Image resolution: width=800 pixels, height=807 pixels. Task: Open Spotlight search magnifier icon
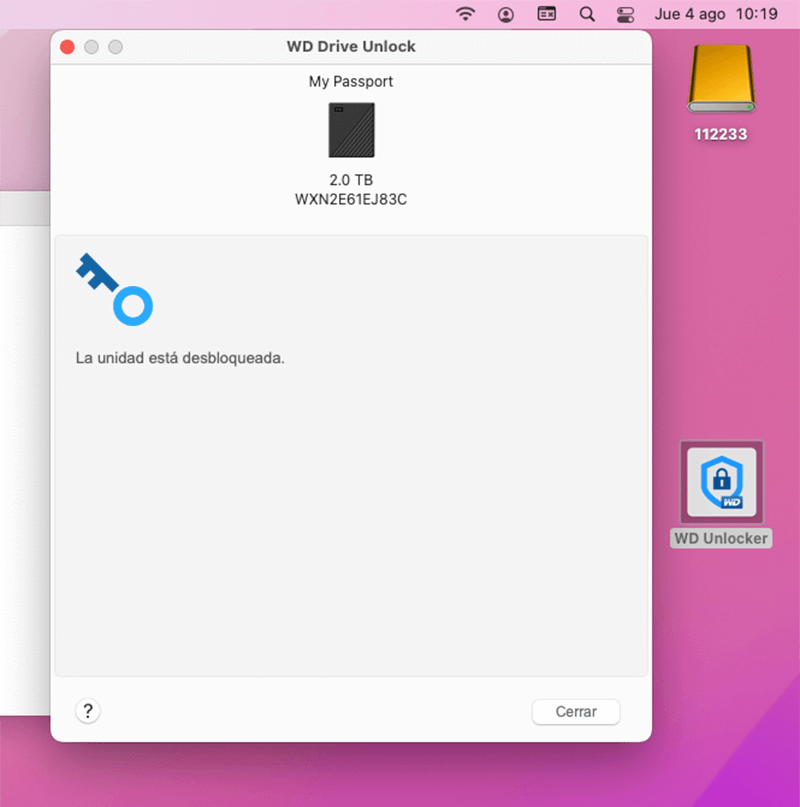(587, 14)
